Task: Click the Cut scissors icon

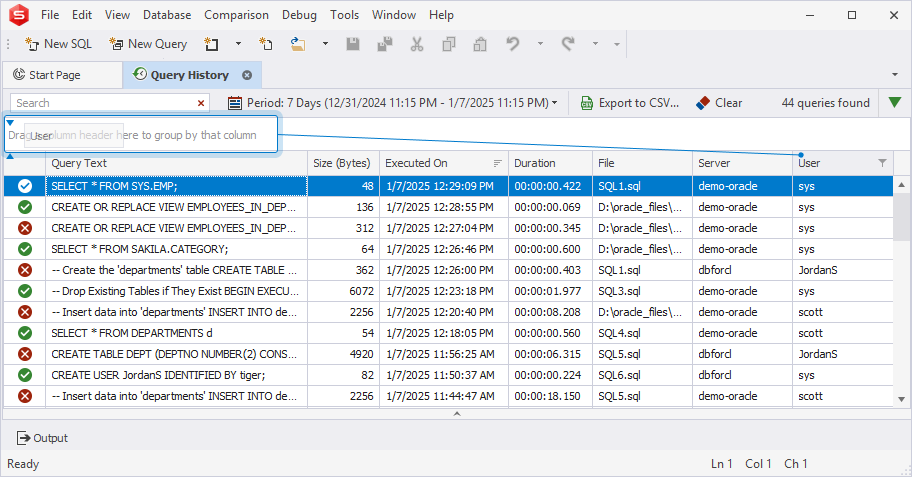Action: pos(416,44)
